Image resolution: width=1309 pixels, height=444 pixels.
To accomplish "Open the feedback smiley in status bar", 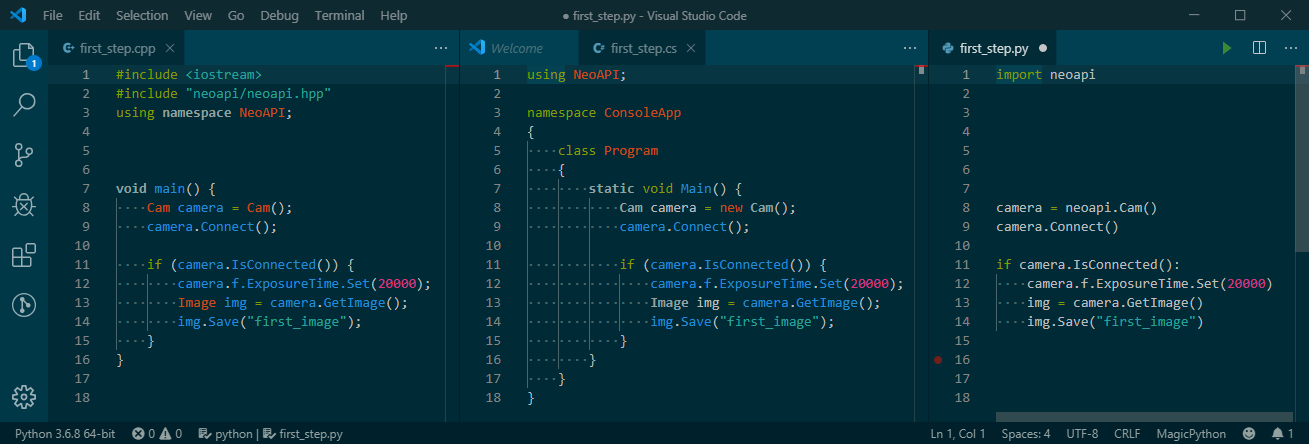I will 1249,434.
